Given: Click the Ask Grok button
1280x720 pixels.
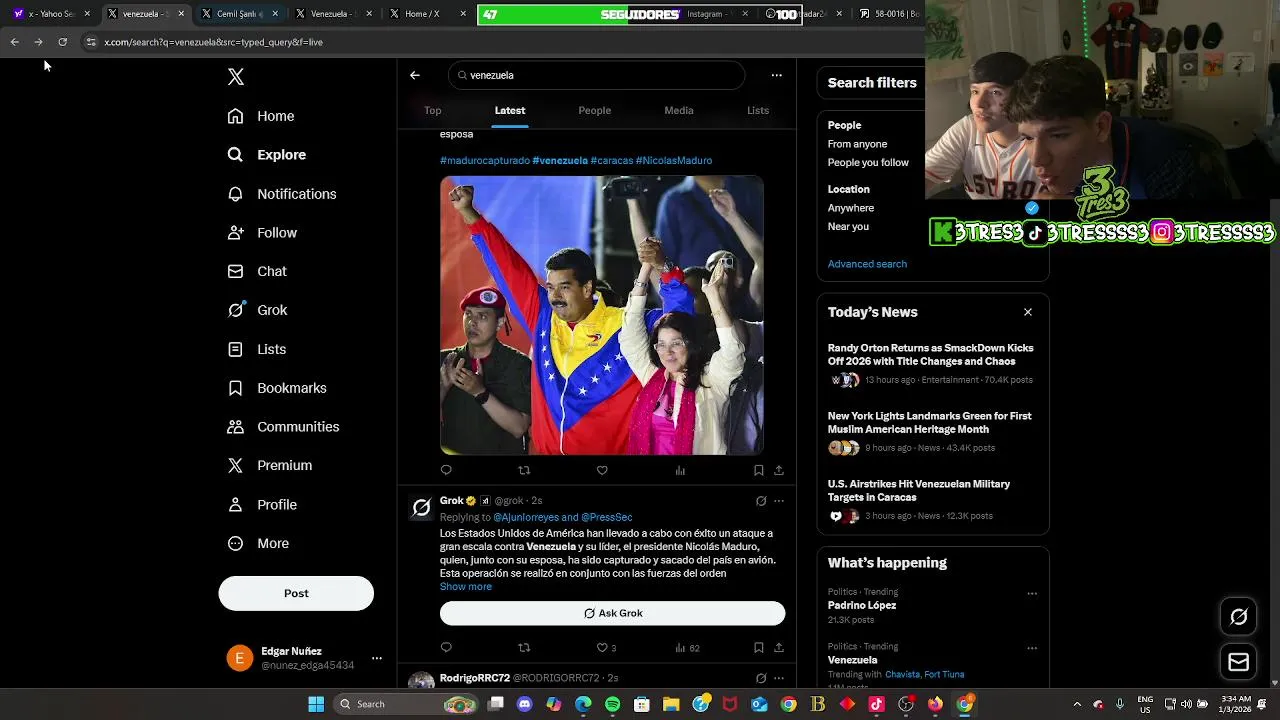Looking at the screenshot, I should coord(612,613).
